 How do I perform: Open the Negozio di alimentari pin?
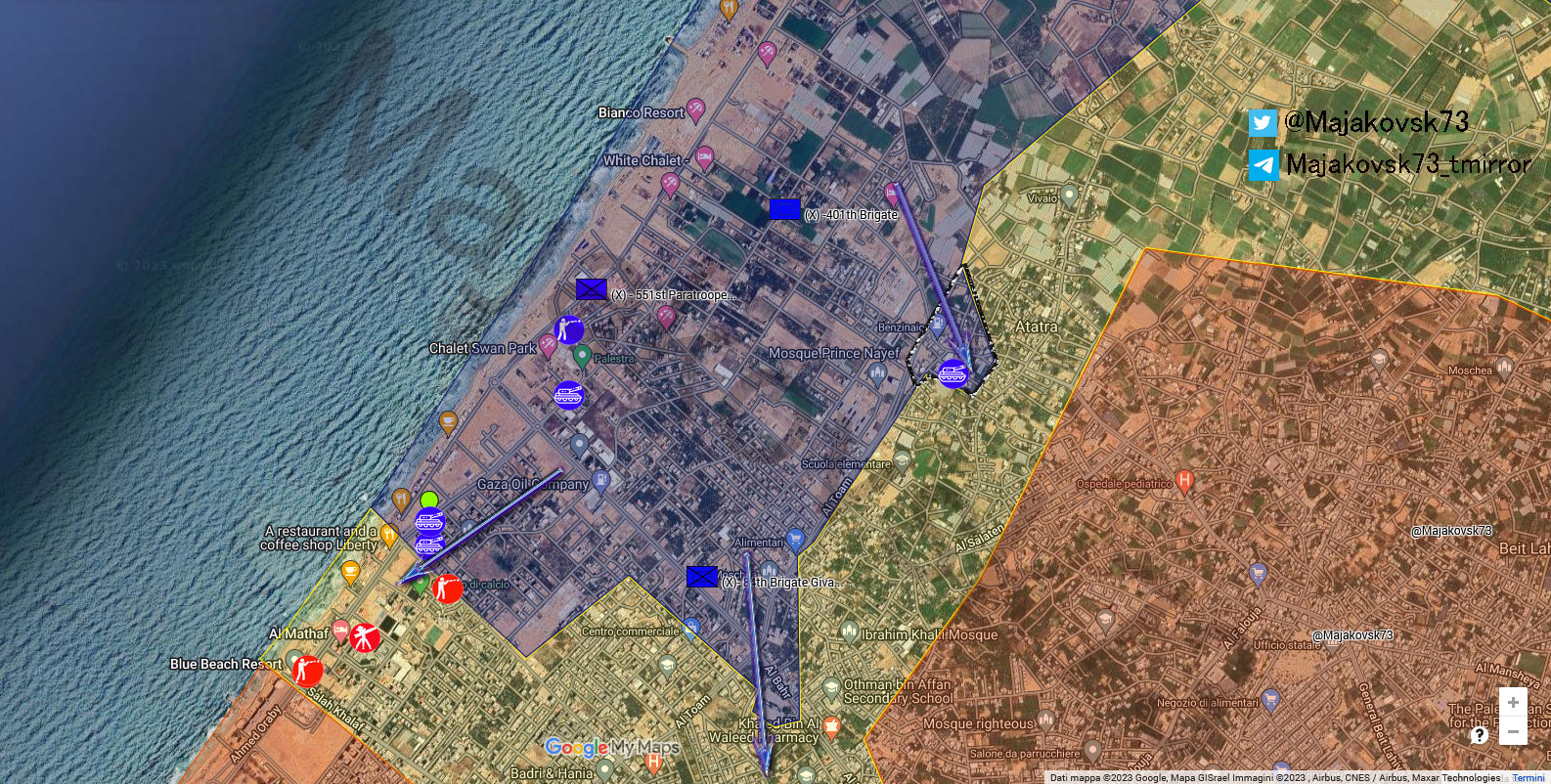point(1270,699)
